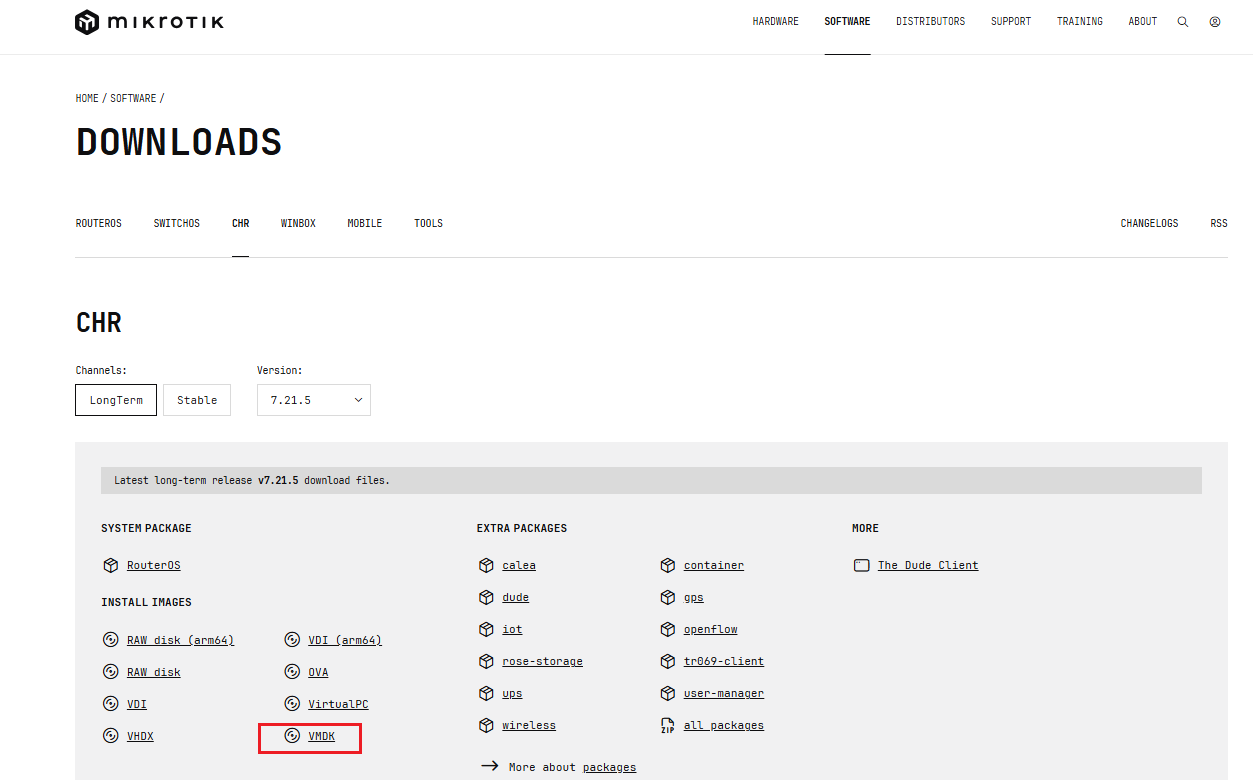Viewport: 1253px width, 780px height.
Task: Click package icon beside openflow
Action: (x=668, y=629)
